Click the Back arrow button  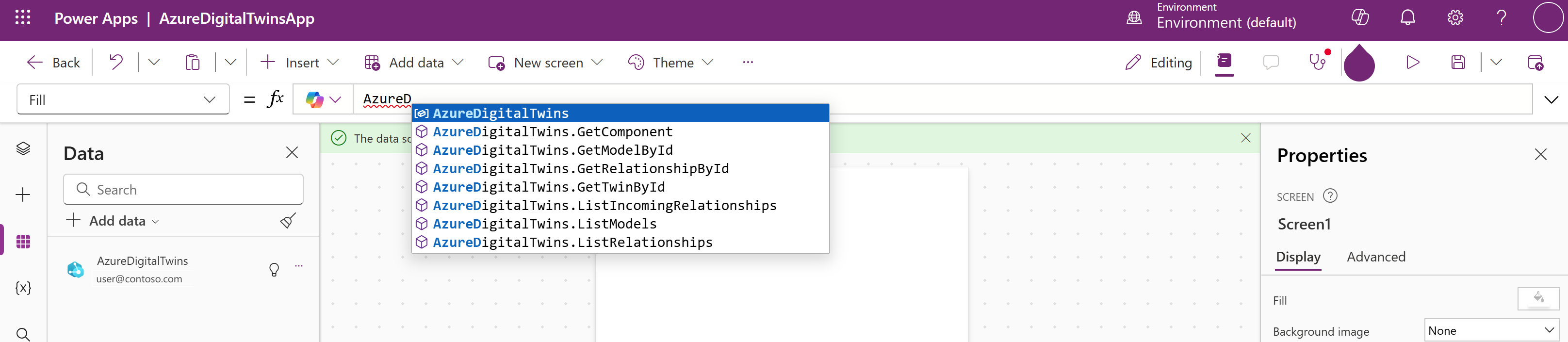[53, 63]
